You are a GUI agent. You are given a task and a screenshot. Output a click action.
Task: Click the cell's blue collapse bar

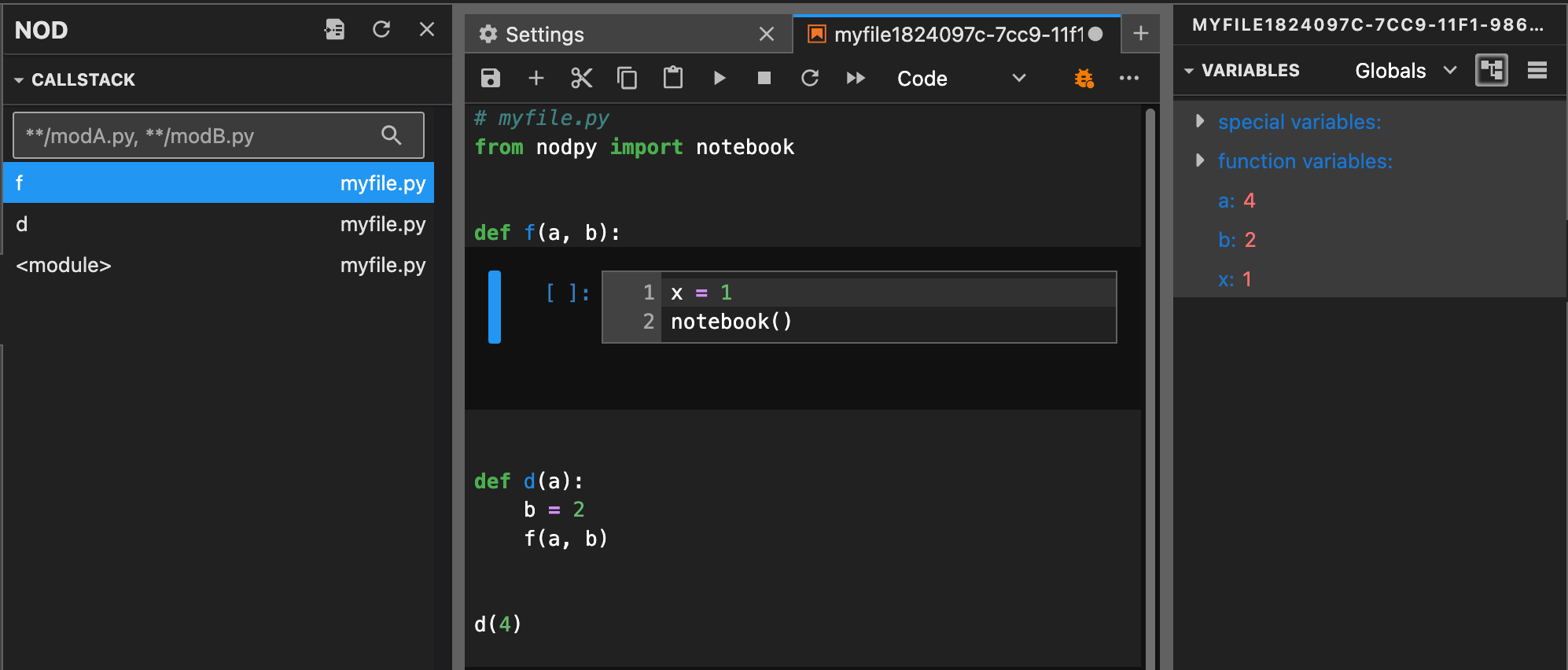pos(495,307)
